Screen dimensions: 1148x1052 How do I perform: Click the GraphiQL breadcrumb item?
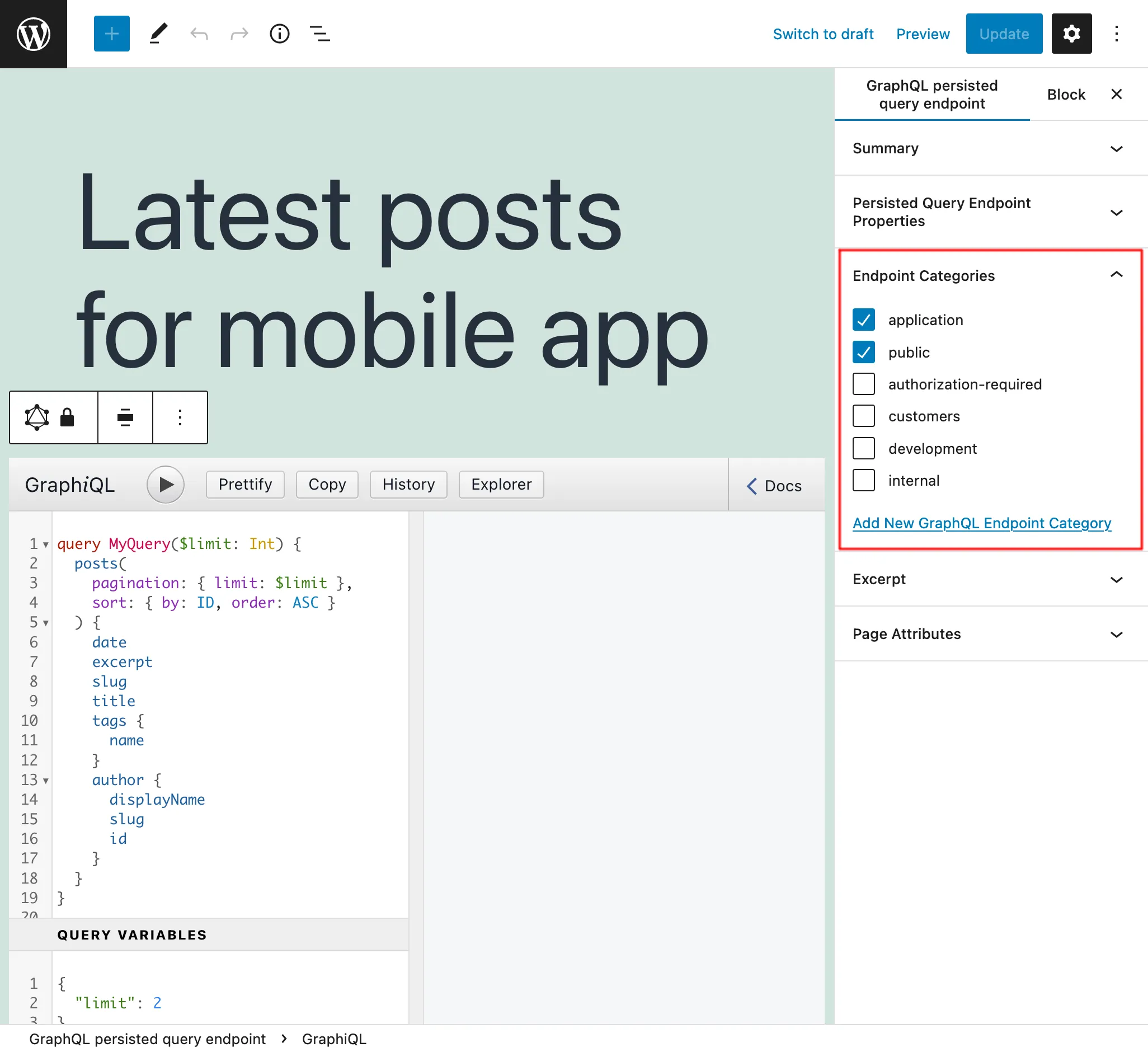[333, 1039]
